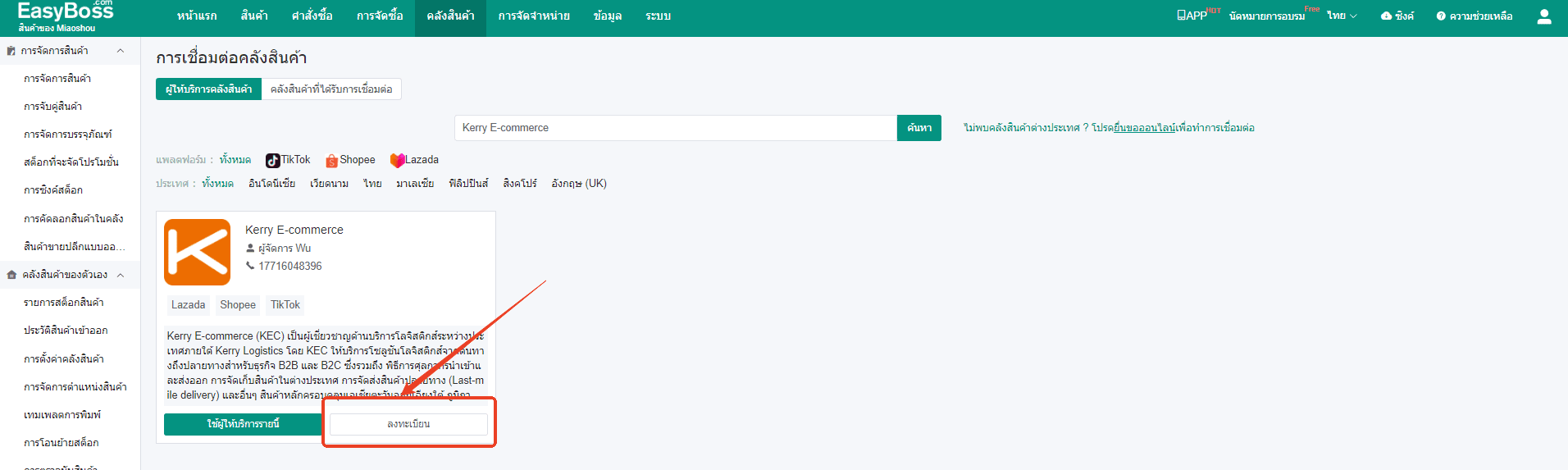
Task: Open สต็อกที่จะจัดโปรโมชั่น sidebar item
Action: 71,162
